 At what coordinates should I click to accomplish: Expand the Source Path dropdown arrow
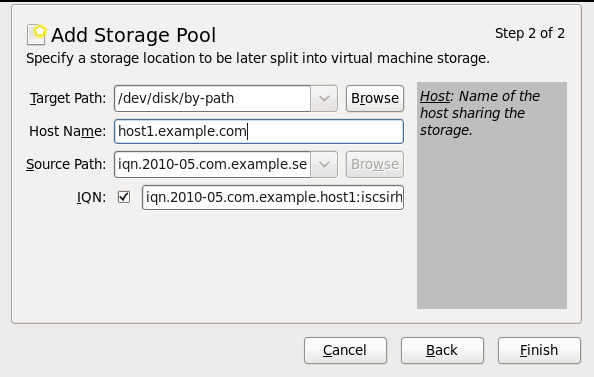(324, 164)
